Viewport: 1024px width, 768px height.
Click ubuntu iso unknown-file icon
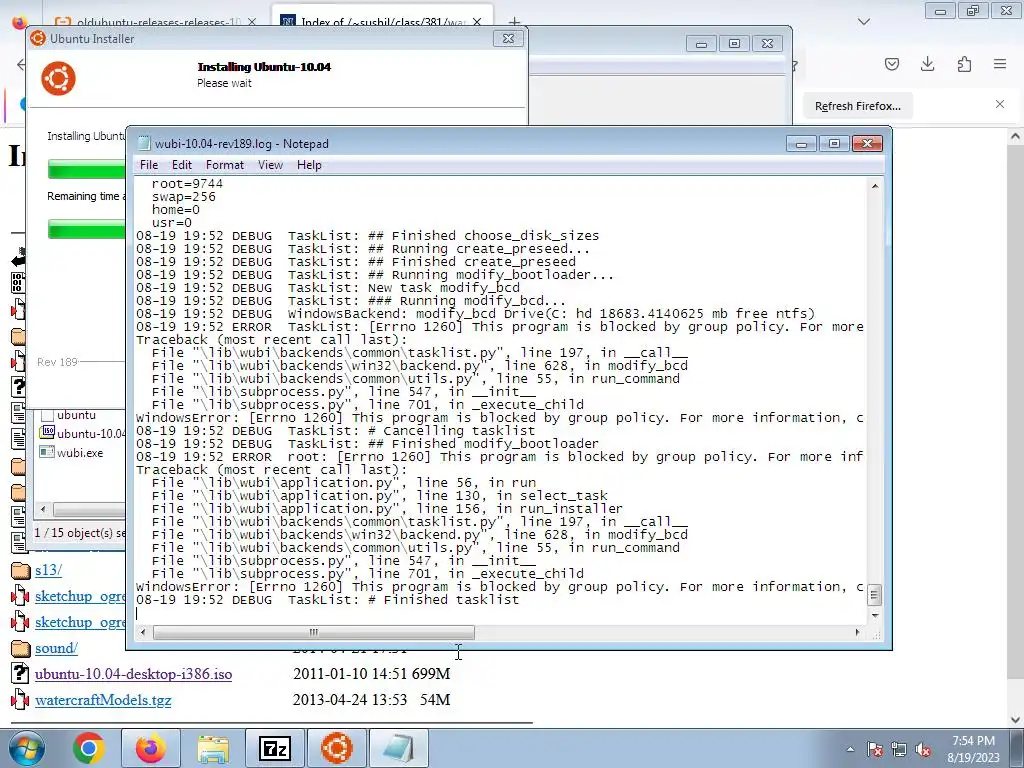tap(20, 674)
